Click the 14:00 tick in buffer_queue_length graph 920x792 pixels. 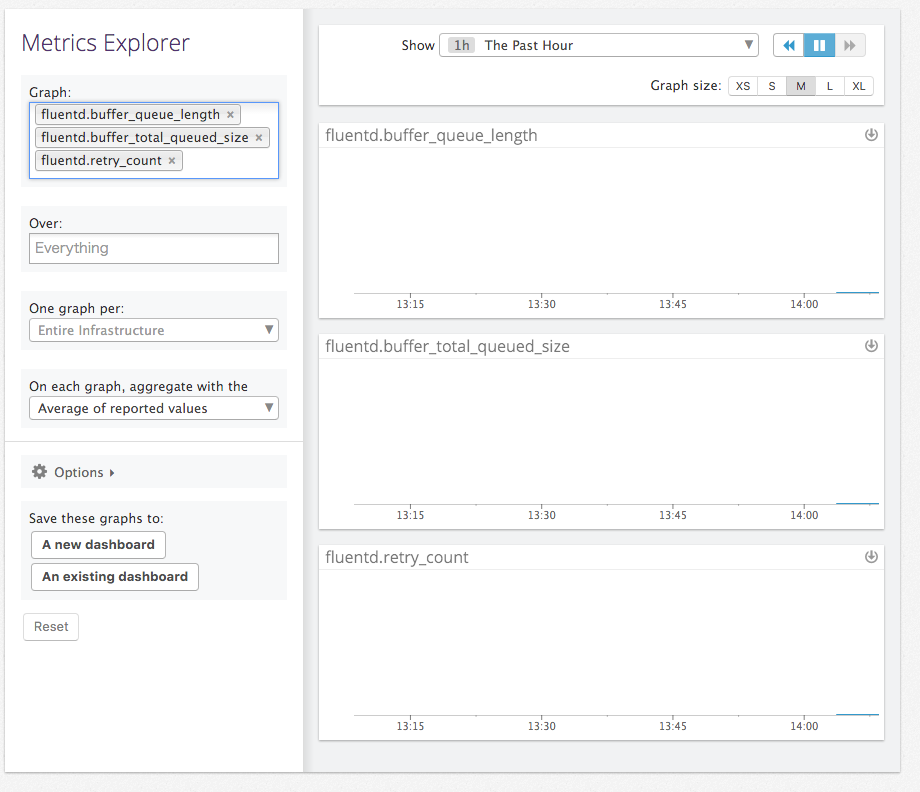coord(804,304)
